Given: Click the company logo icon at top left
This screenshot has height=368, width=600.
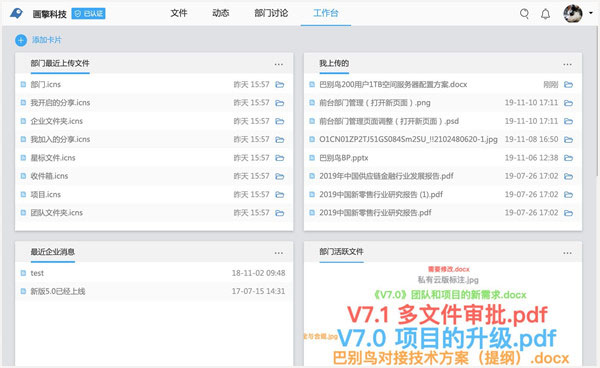Looking at the screenshot, I should pyautogui.click(x=16, y=13).
